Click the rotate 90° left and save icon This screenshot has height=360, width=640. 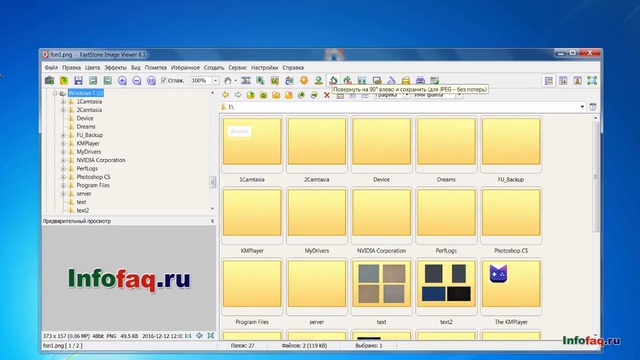pos(333,80)
